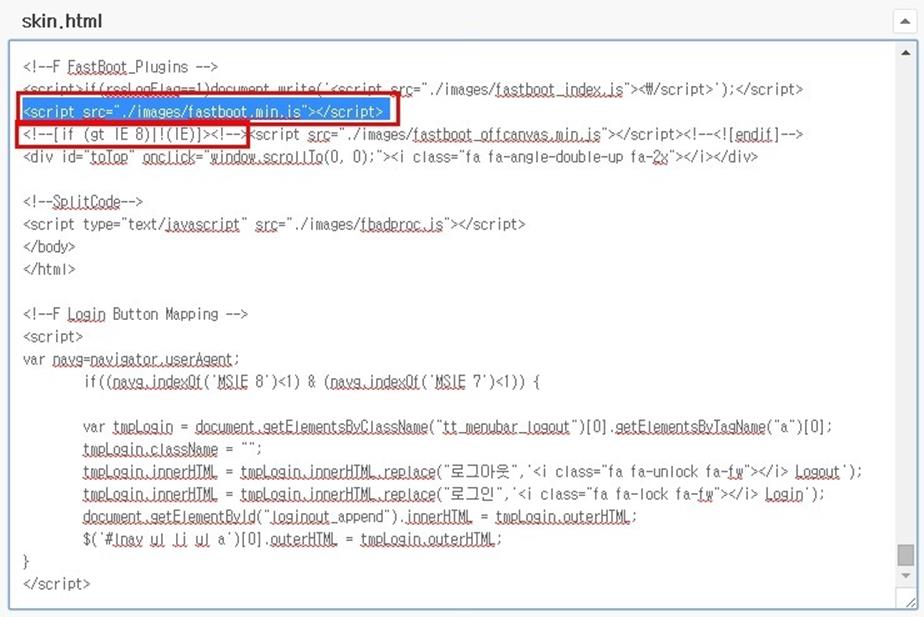Screen dimensions: 924x617
Task: Click the innerHTML replace line containing '로그아웃'
Action: point(473,471)
